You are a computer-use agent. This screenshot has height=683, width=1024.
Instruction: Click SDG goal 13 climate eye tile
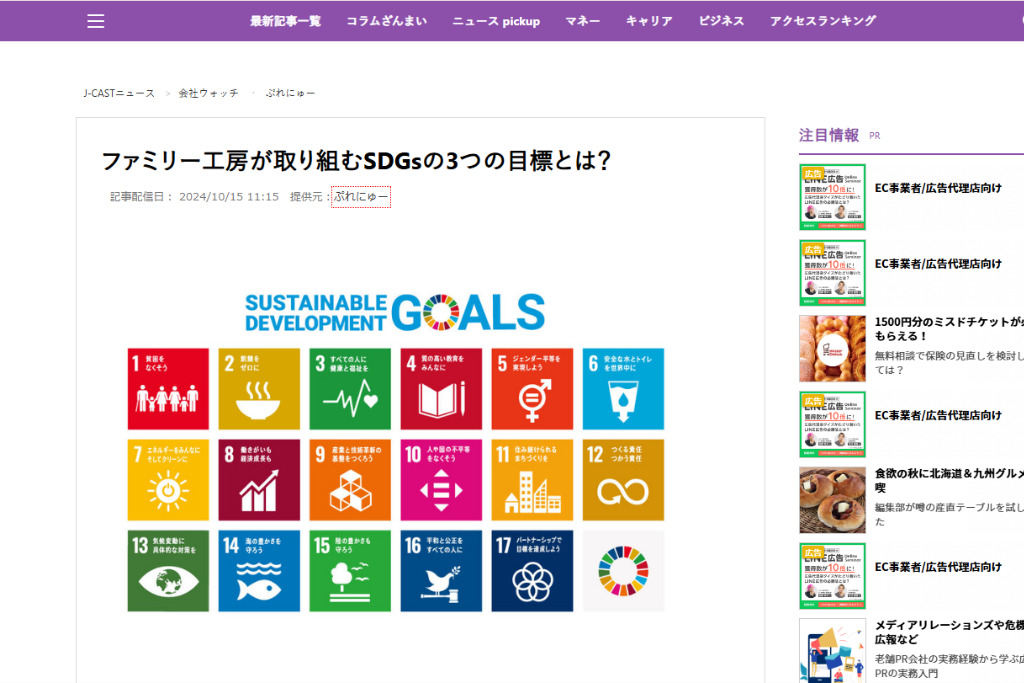pyautogui.click(x=168, y=571)
